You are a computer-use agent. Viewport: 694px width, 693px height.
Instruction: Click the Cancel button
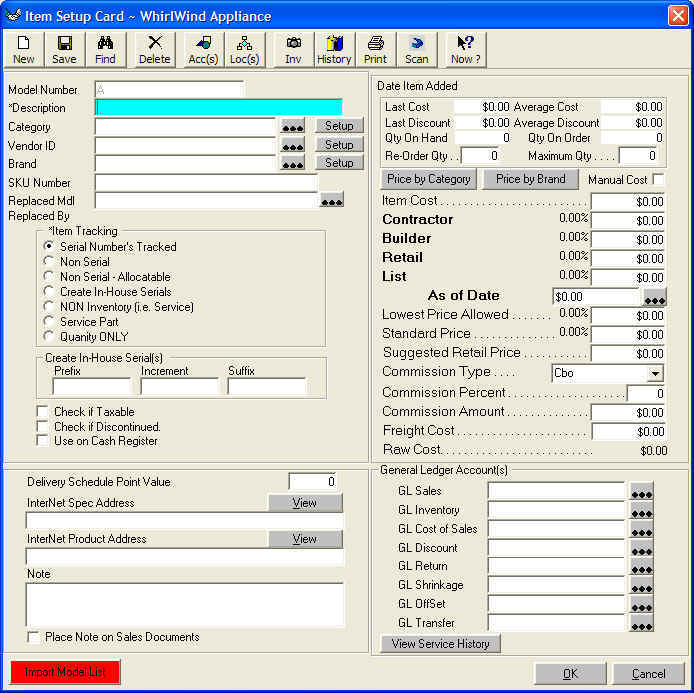coord(648,674)
